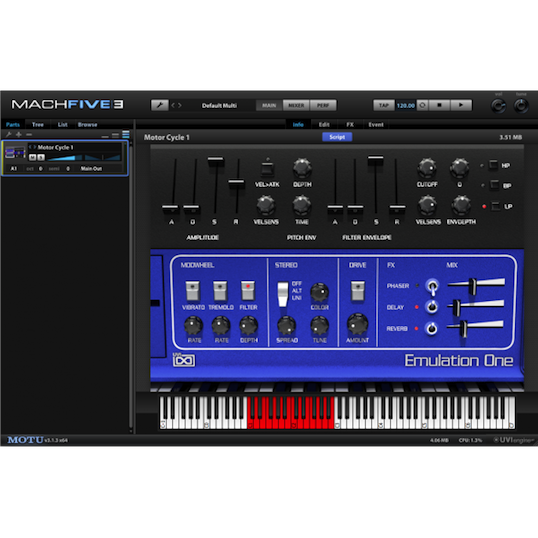The width and height of the screenshot is (538, 538).
Task: Click the master vol knob
Action: click(x=499, y=106)
